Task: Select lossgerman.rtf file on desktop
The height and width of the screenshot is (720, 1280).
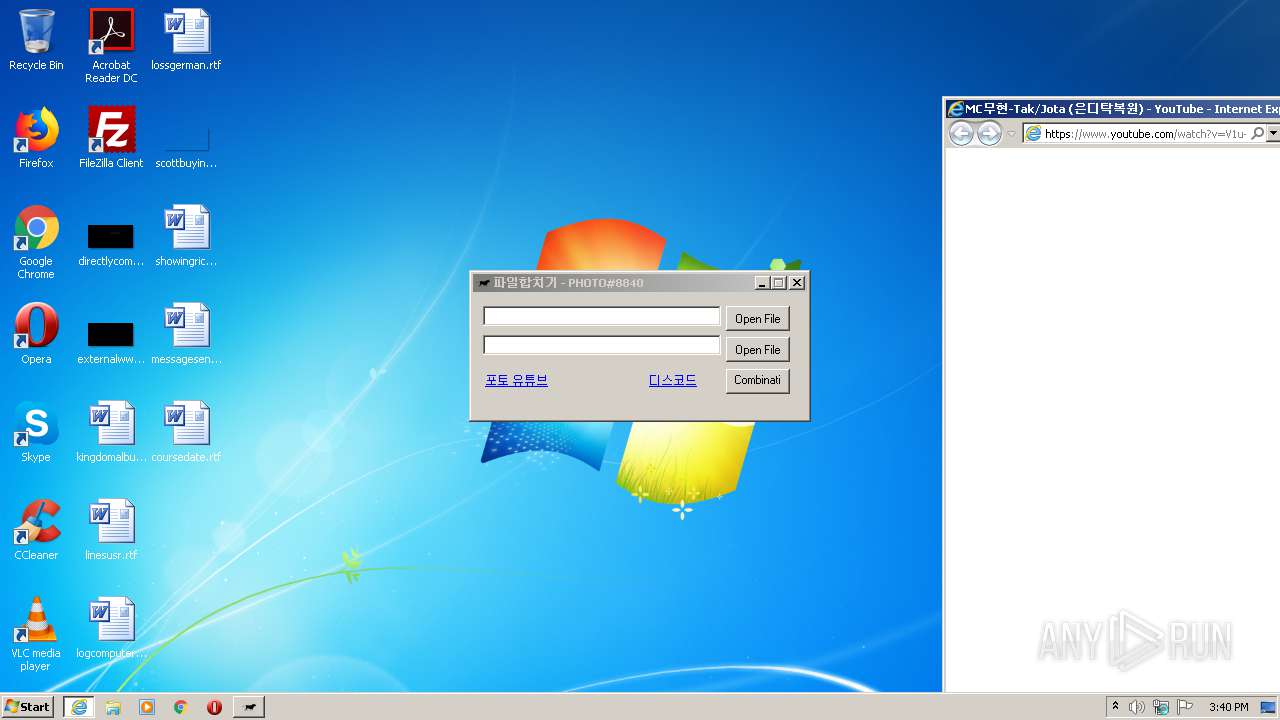Action: 186,40
